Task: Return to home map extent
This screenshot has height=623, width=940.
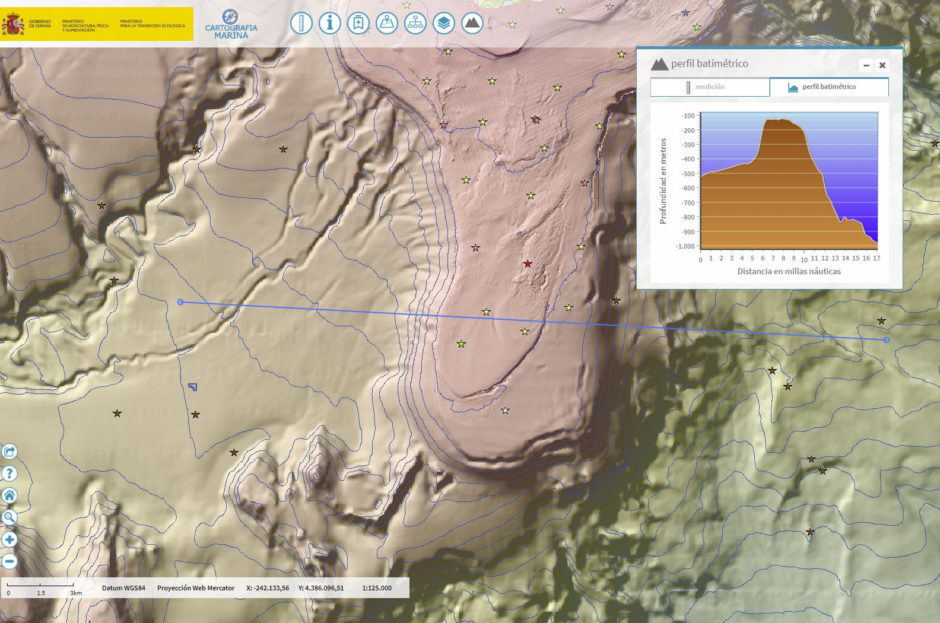Action: [10, 496]
